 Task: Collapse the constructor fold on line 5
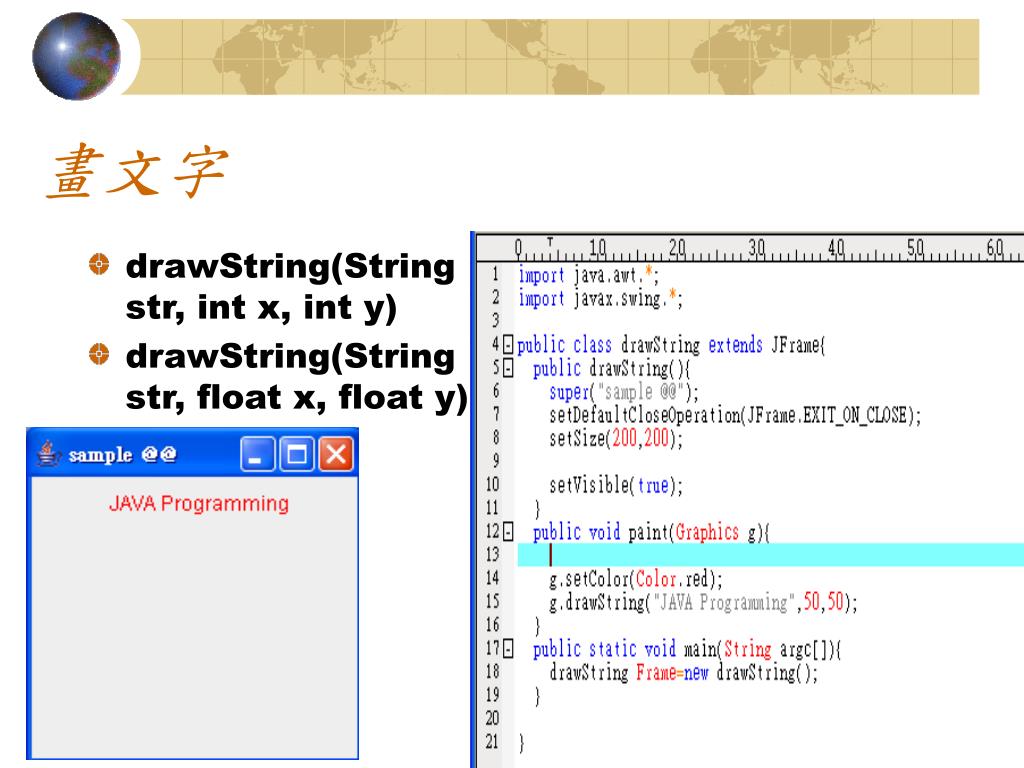(x=509, y=368)
